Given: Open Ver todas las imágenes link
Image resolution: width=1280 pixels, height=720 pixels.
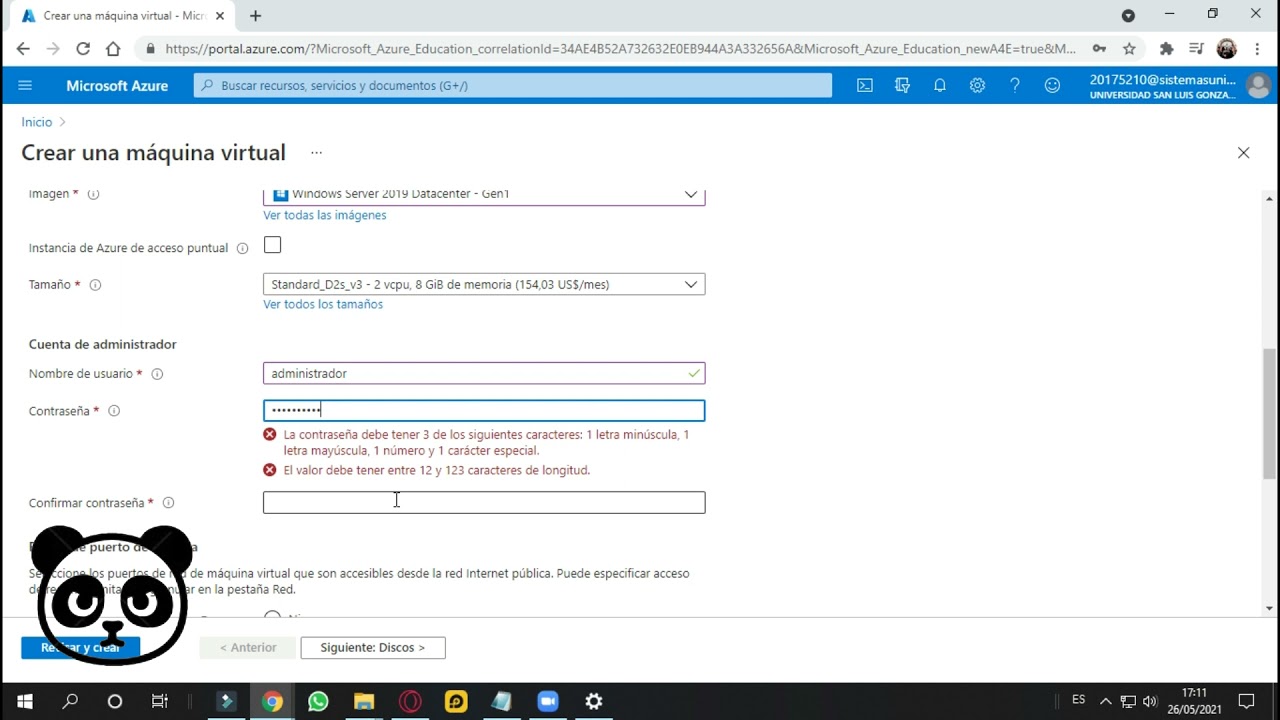Looking at the screenshot, I should point(324,215).
